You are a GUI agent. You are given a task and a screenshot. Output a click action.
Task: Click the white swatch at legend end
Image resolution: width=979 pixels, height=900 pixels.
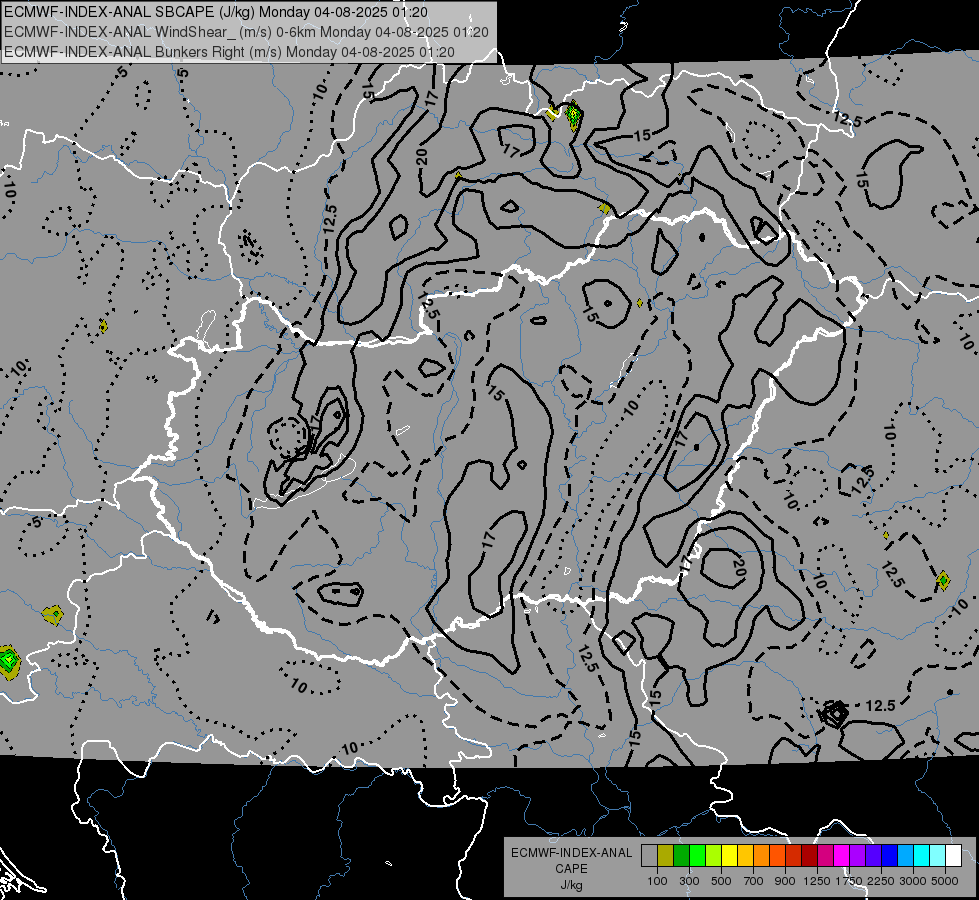(953, 856)
